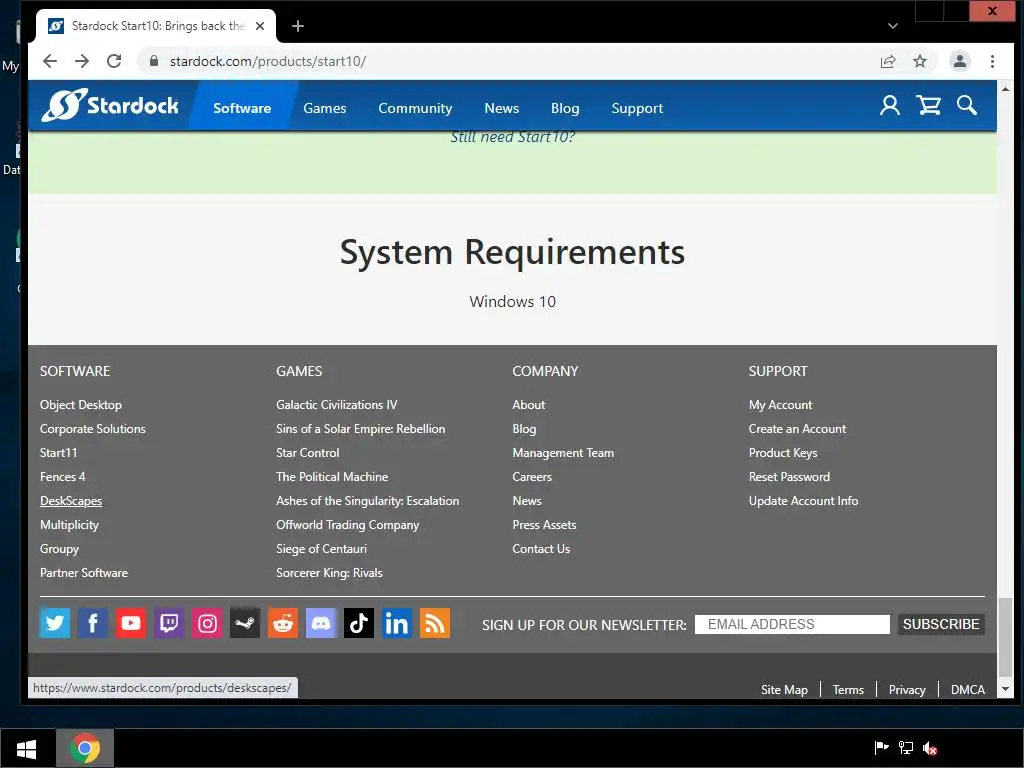Open the Discord social icon

point(321,623)
